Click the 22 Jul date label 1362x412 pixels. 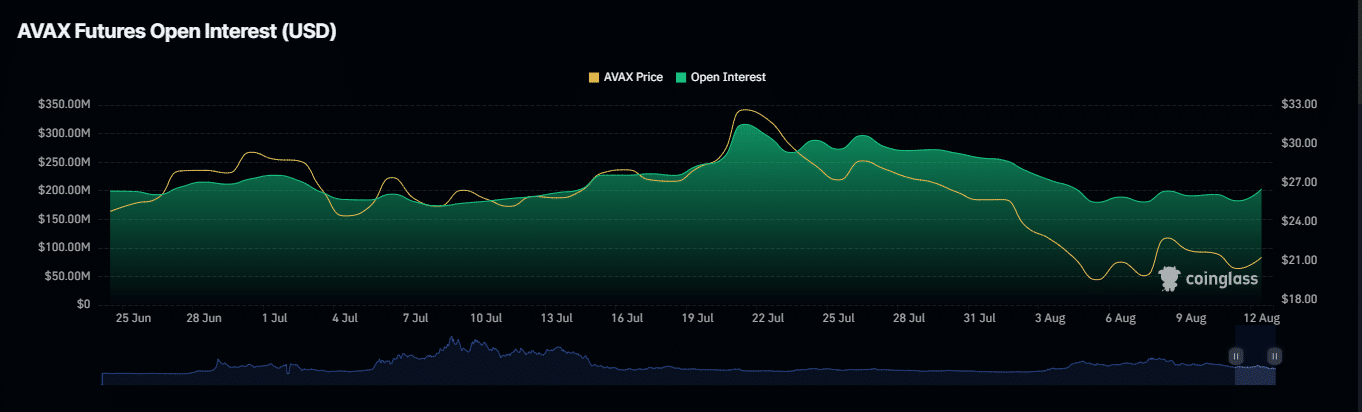768,318
